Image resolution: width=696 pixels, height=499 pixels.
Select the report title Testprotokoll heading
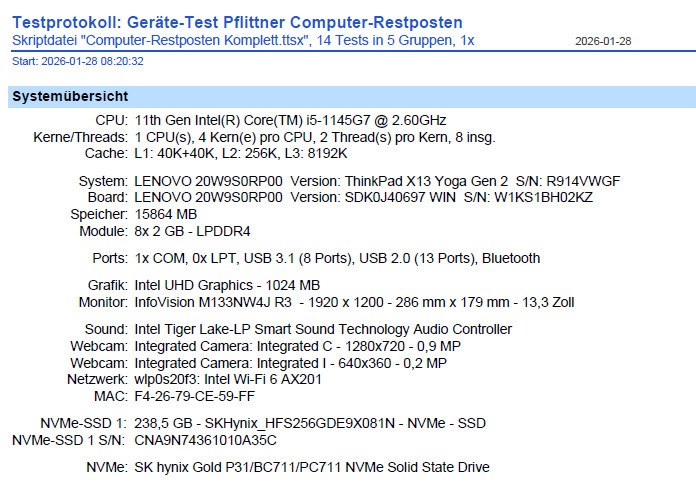237,22
